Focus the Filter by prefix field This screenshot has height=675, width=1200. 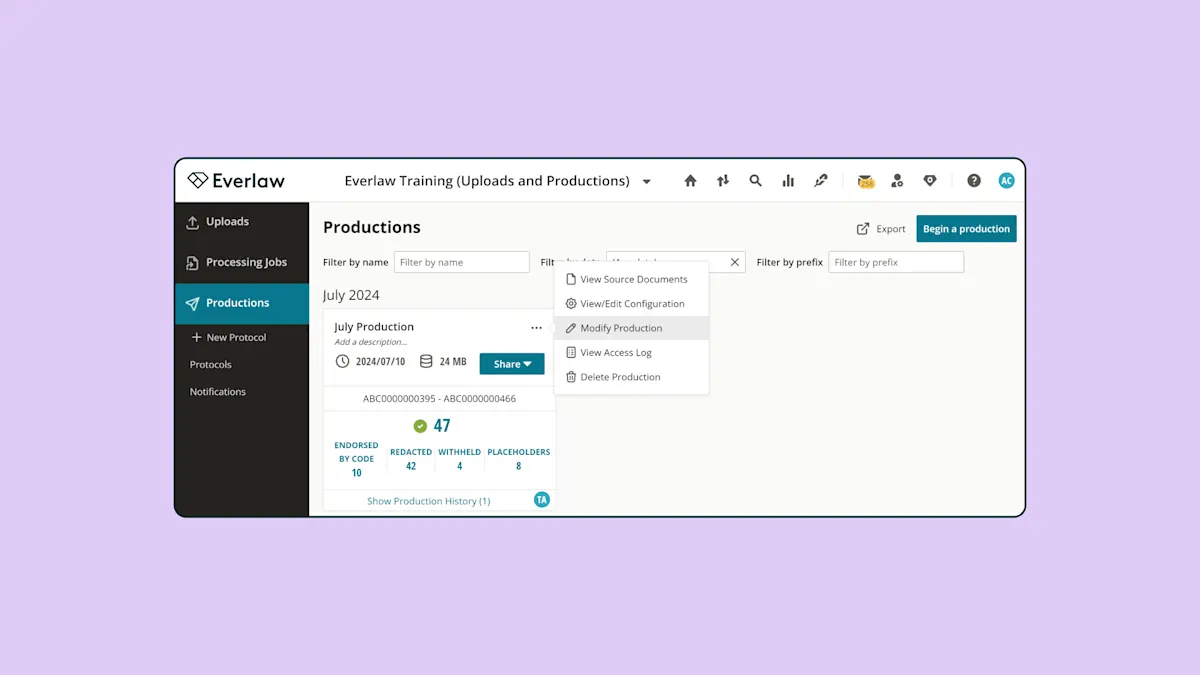click(x=896, y=262)
